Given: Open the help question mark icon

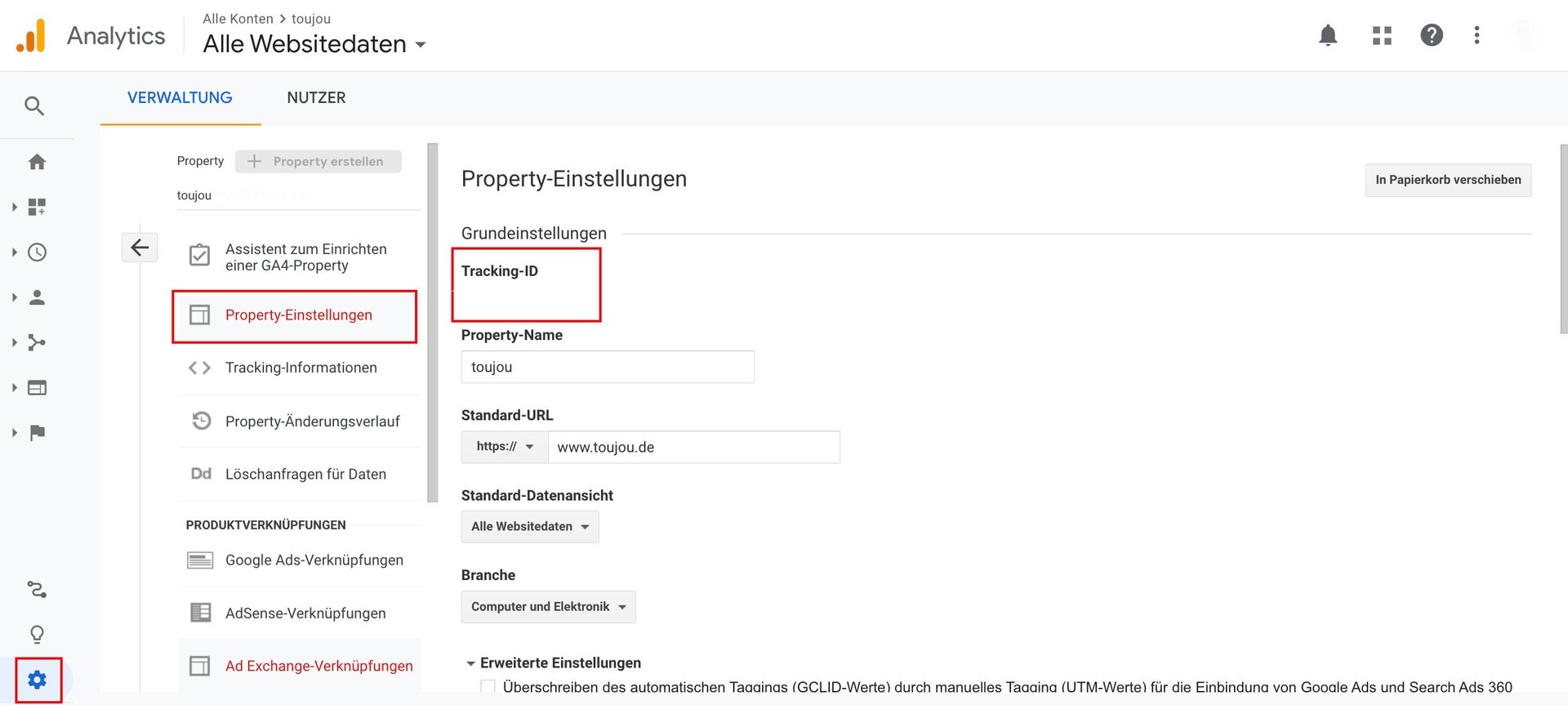Looking at the screenshot, I should click(x=1431, y=35).
